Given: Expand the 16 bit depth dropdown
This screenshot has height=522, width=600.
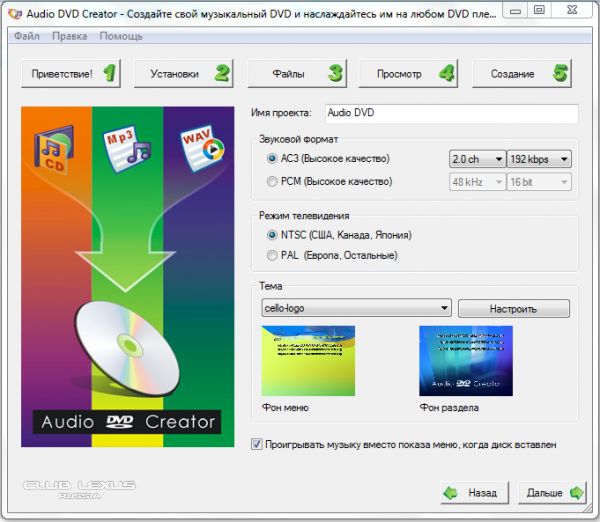Looking at the screenshot, I should coord(539,182).
